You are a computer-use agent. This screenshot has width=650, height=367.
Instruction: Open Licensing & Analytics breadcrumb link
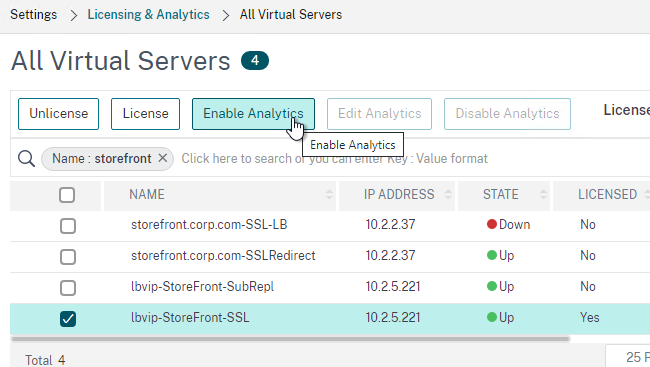[x=148, y=15]
